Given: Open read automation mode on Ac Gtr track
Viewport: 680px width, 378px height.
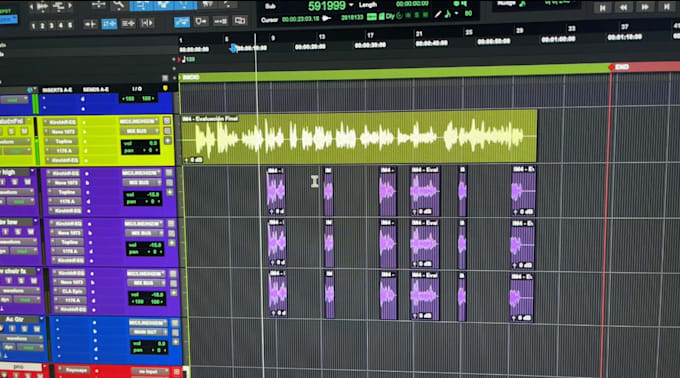Looking at the screenshot, I should [x=29, y=348].
